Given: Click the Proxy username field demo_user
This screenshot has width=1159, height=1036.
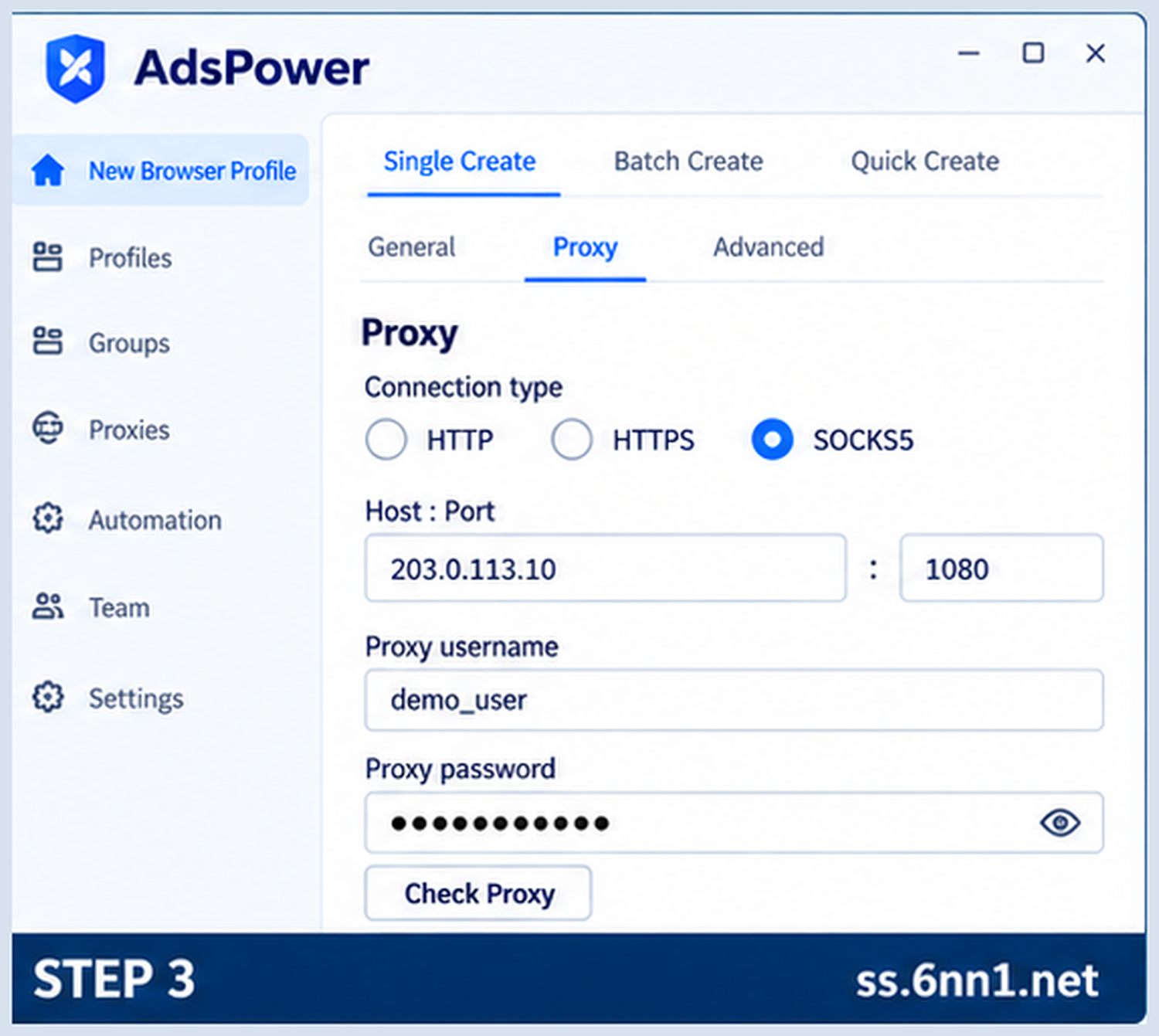Looking at the screenshot, I should (734, 700).
